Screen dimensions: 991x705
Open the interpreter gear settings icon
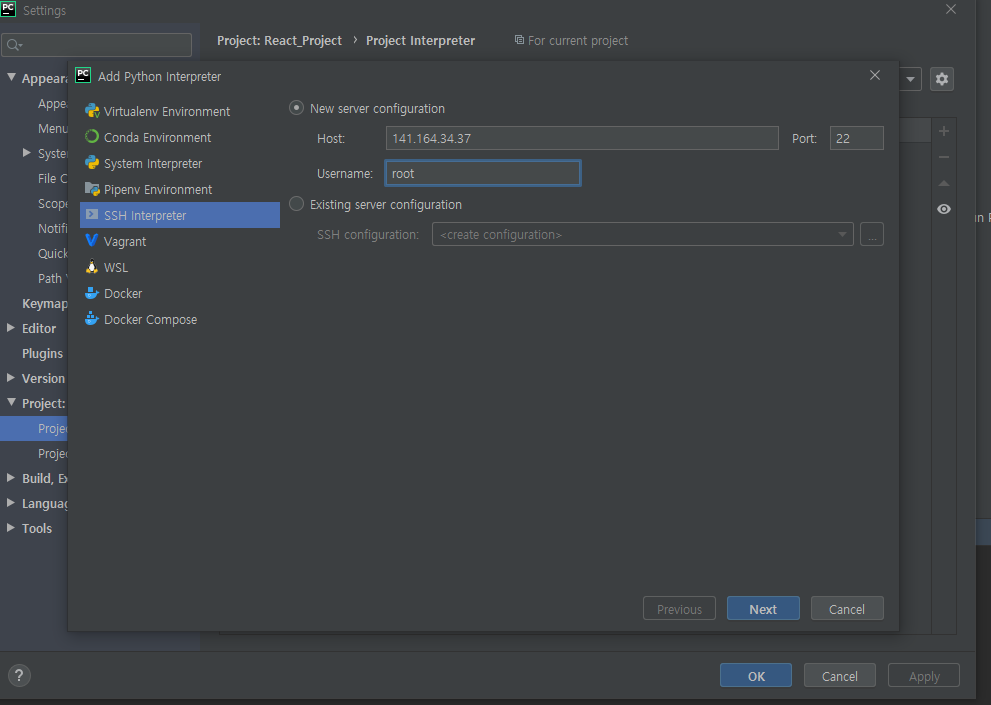pos(942,79)
